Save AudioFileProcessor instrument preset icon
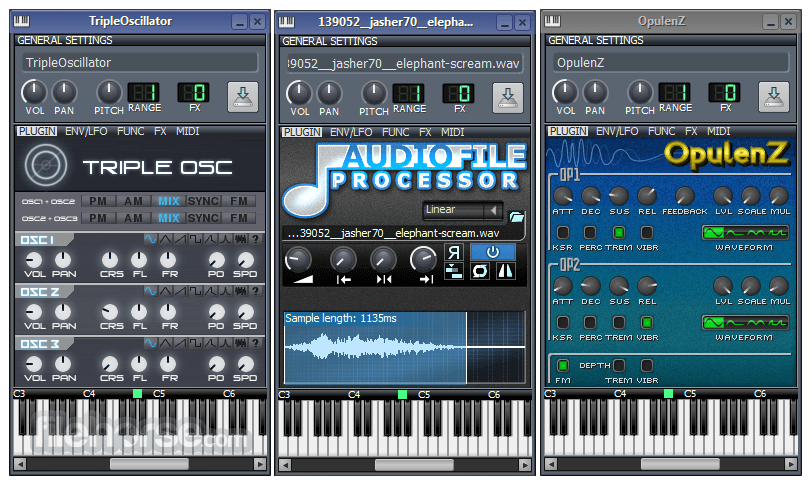 pos(507,98)
